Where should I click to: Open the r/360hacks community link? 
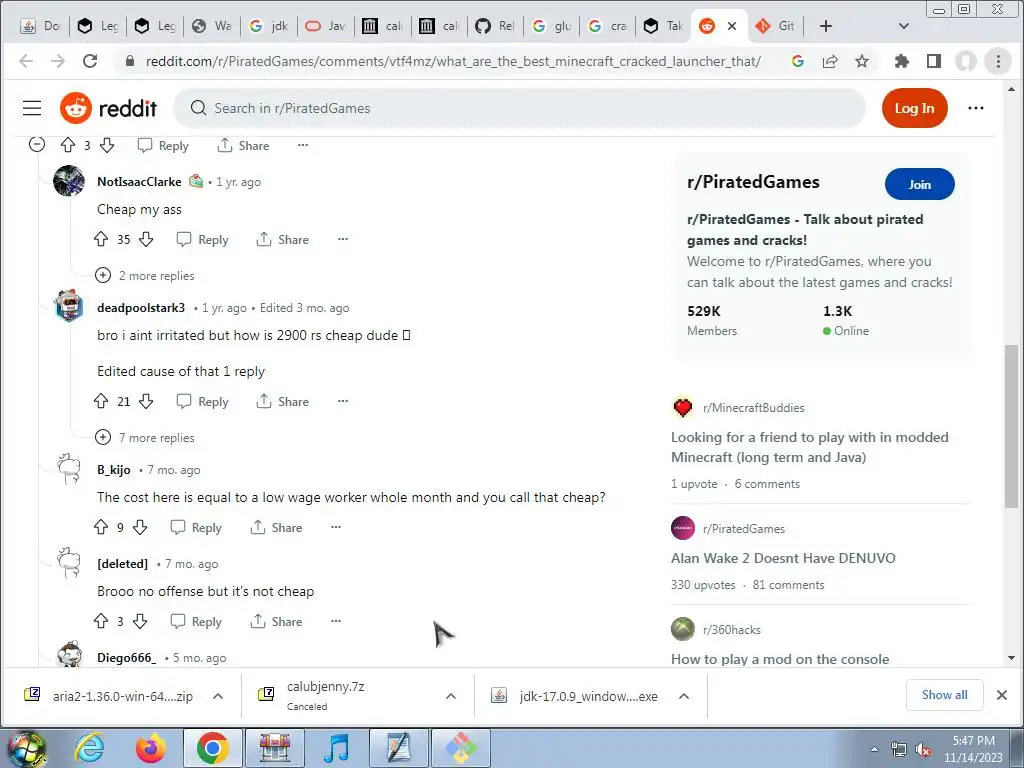click(x=731, y=630)
